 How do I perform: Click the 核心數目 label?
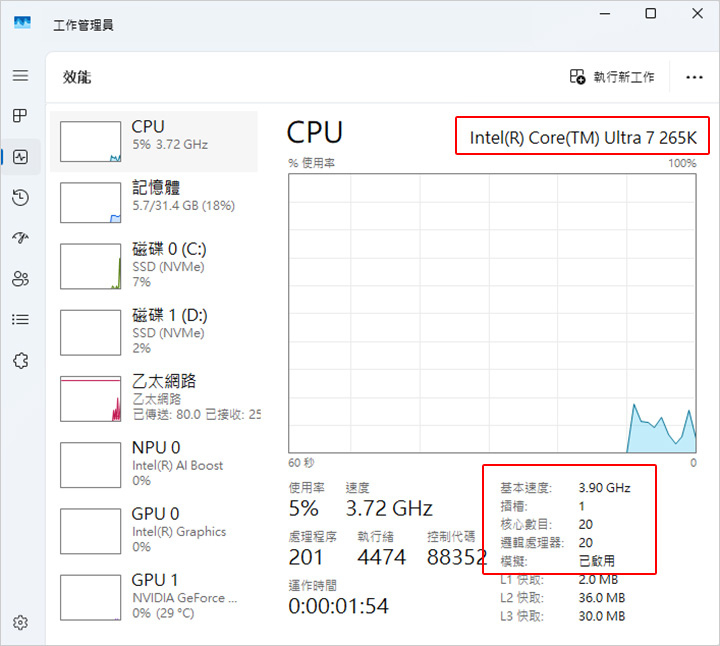[x=526, y=524]
